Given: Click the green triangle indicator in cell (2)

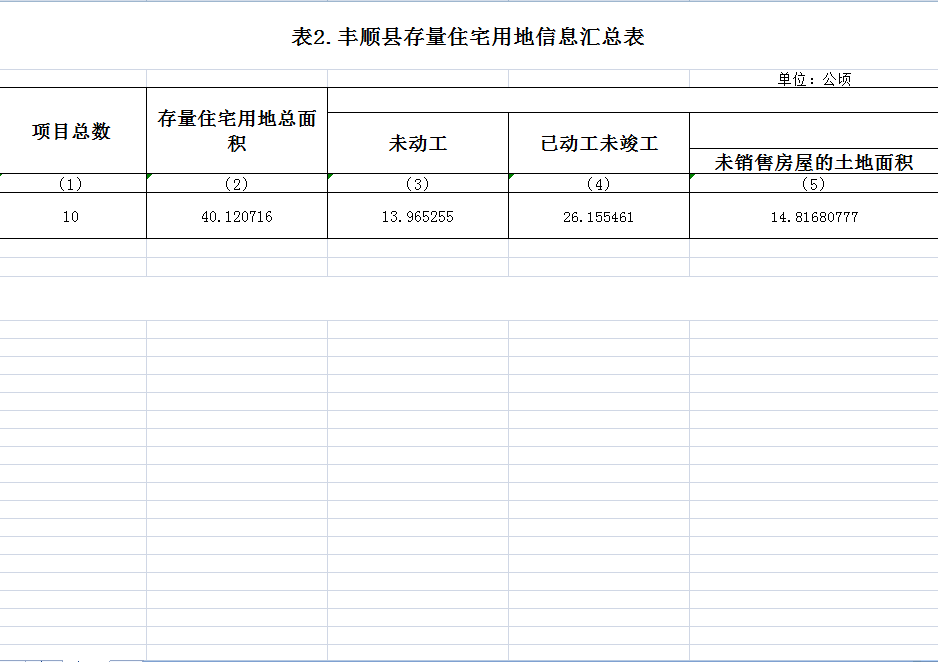Looking at the screenshot, I should pyautogui.click(x=151, y=178).
